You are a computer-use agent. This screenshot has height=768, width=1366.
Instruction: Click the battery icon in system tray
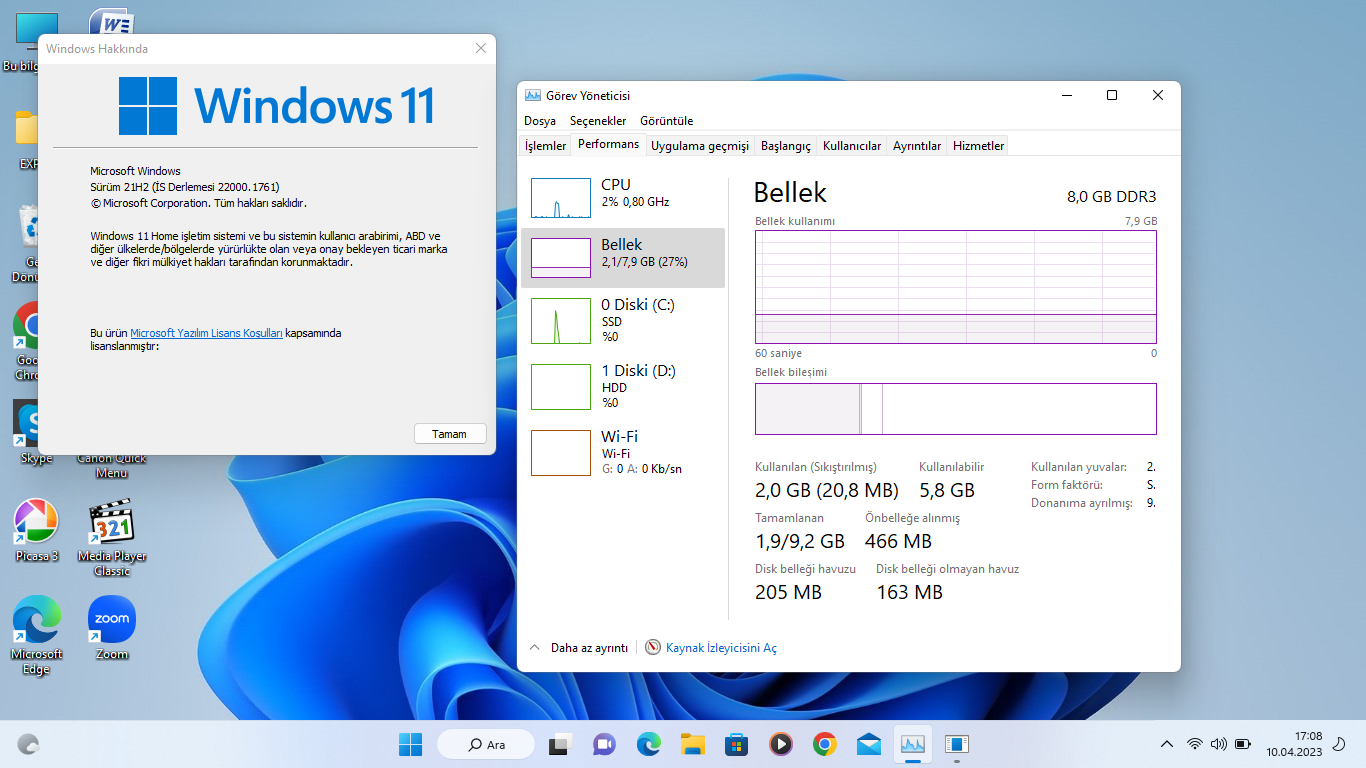click(x=1243, y=744)
